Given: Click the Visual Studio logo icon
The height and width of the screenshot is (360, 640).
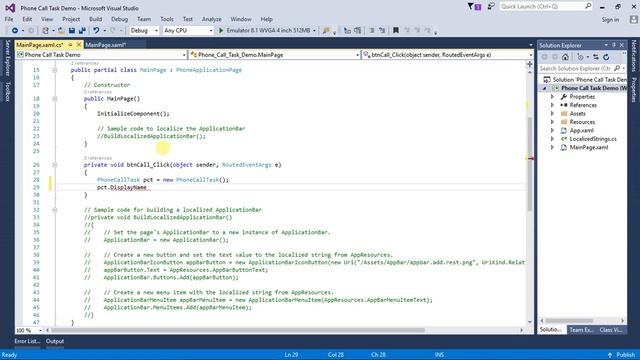Looking at the screenshot, I should [x=10, y=8].
